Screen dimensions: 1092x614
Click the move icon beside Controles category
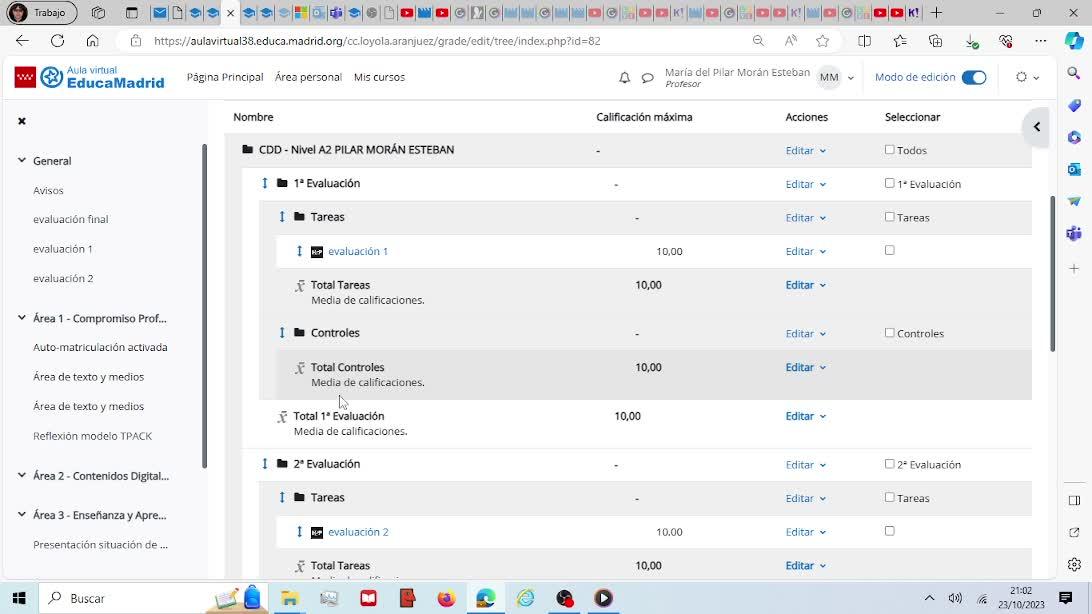point(282,333)
